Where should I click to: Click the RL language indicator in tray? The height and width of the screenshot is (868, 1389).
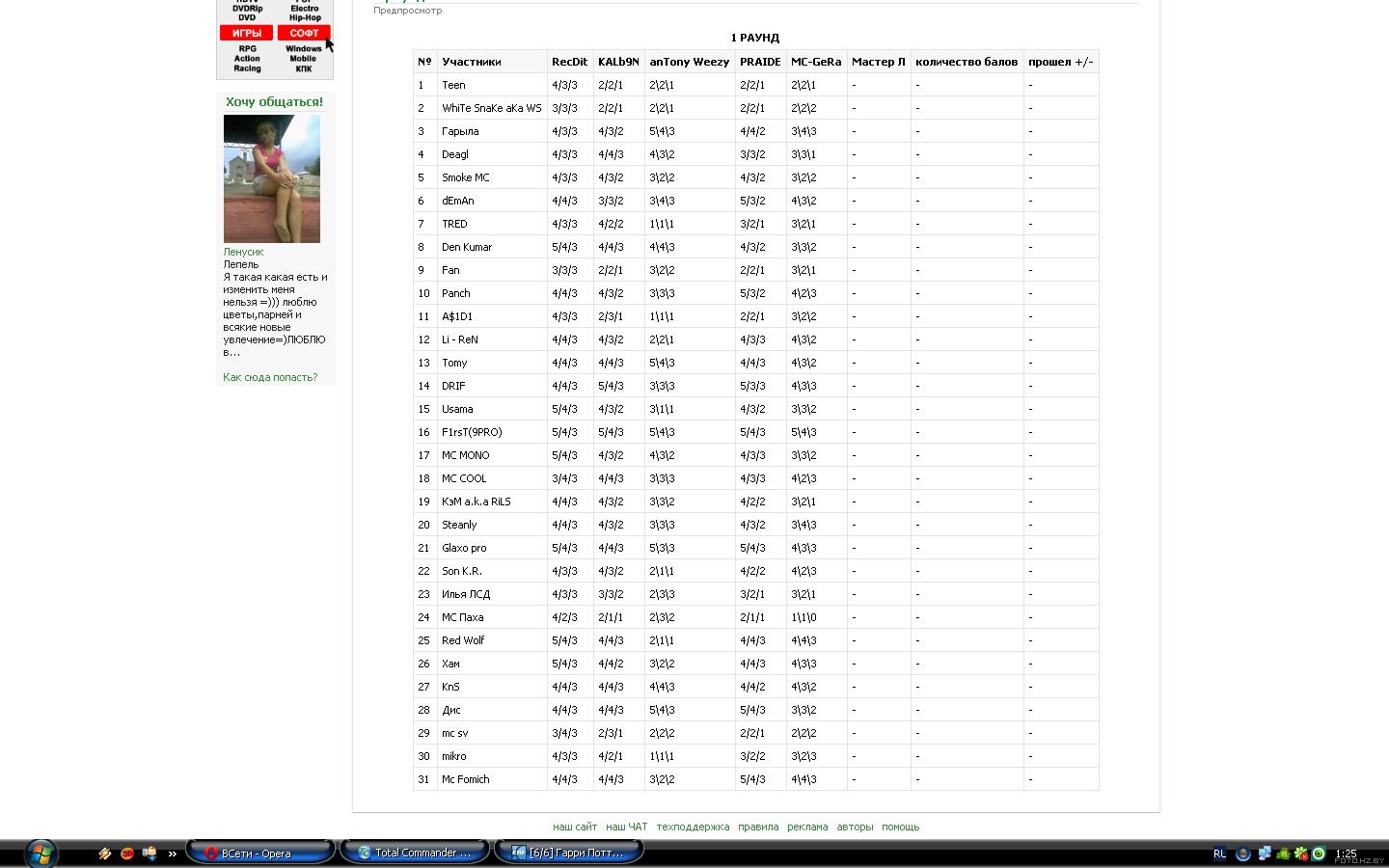pyautogui.click(x=1219, y=854)
